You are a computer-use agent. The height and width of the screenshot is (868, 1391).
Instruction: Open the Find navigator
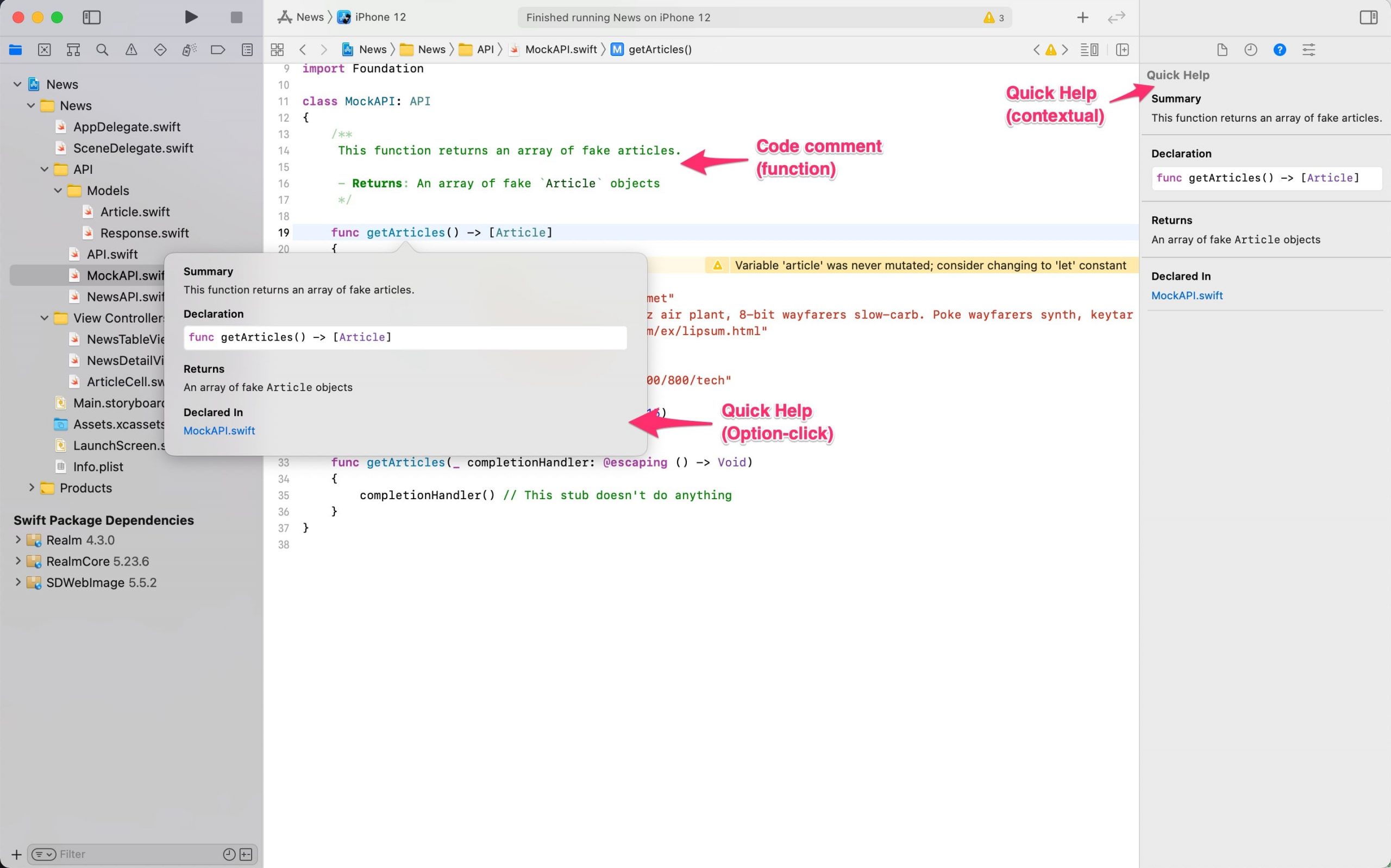click(x=102, y=50)
